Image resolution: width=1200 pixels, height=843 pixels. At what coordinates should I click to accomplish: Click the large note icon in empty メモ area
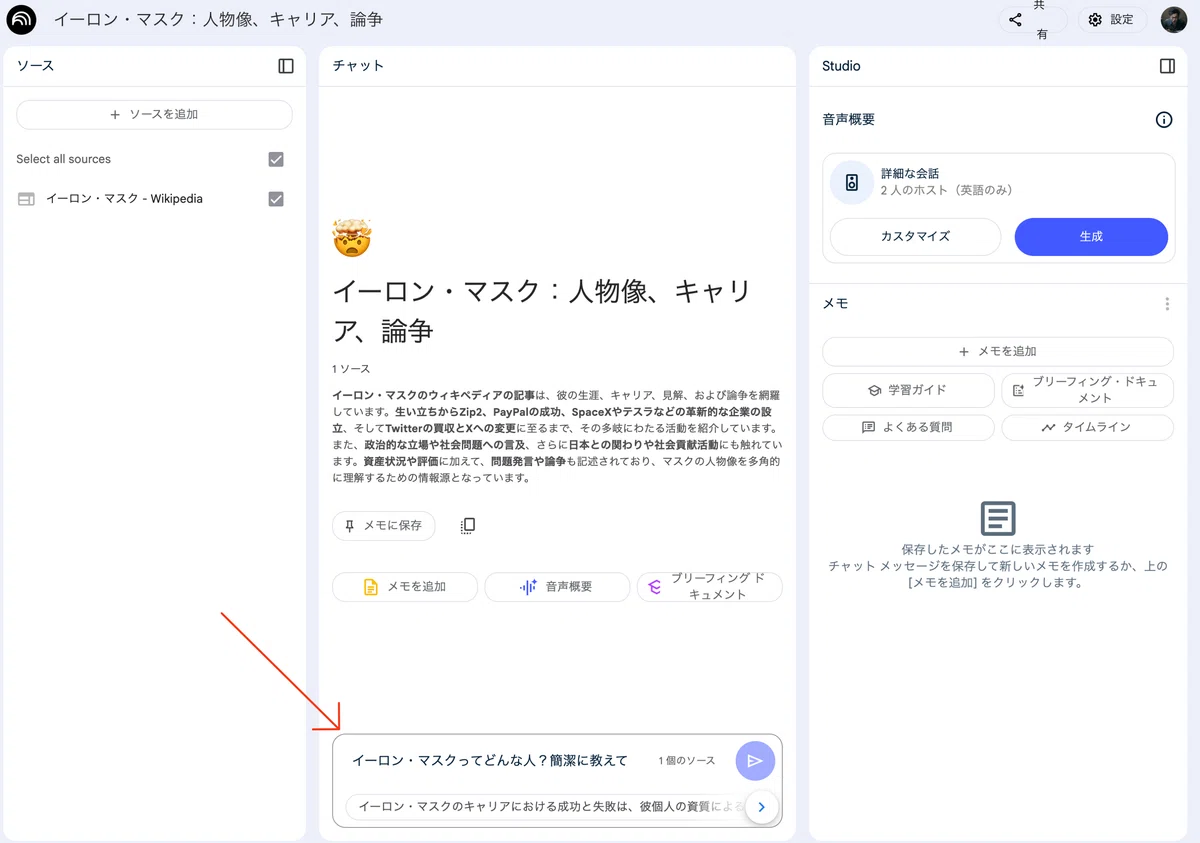pyautogui.click(x=998, y=519)
